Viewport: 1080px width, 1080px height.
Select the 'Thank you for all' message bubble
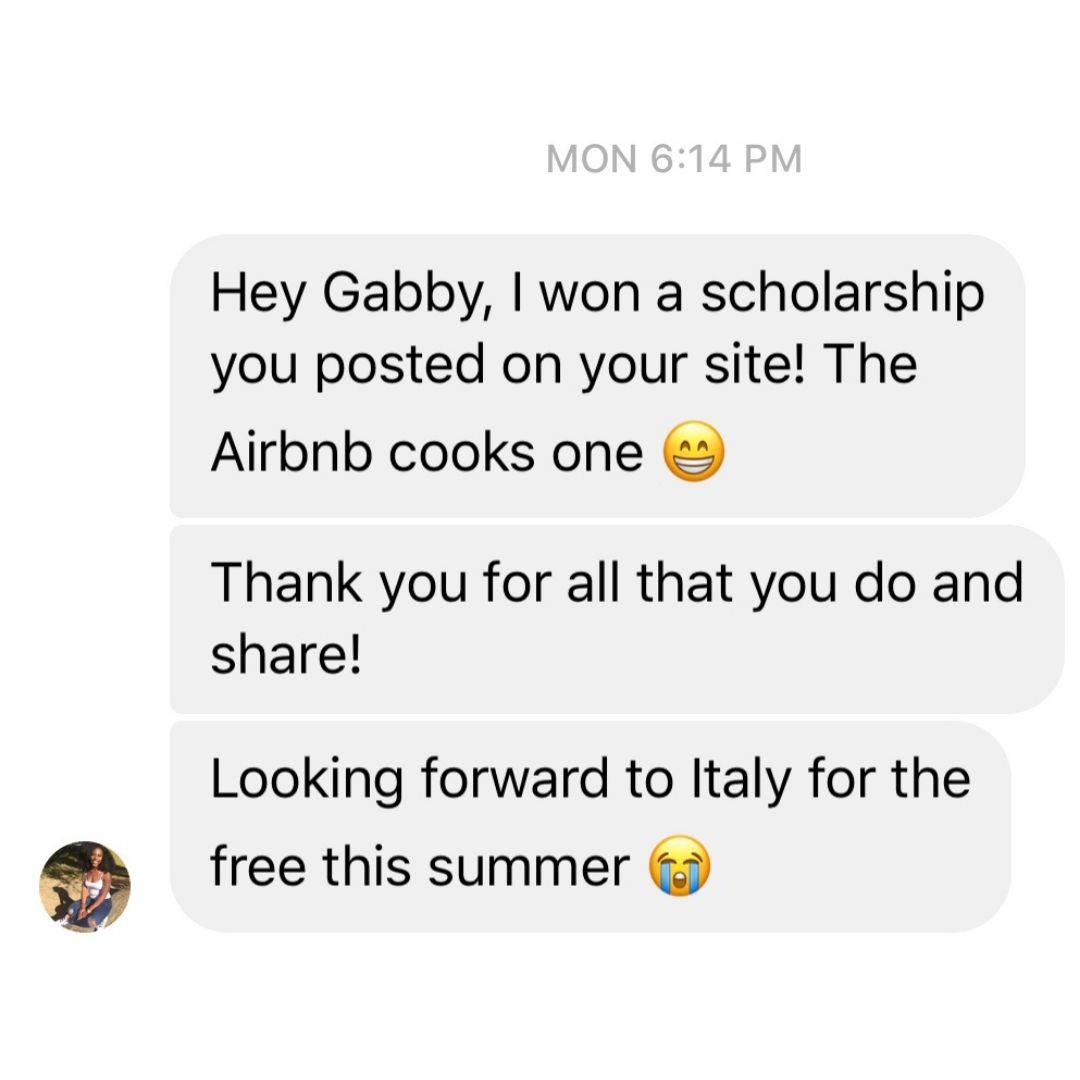tap(616, 619)
